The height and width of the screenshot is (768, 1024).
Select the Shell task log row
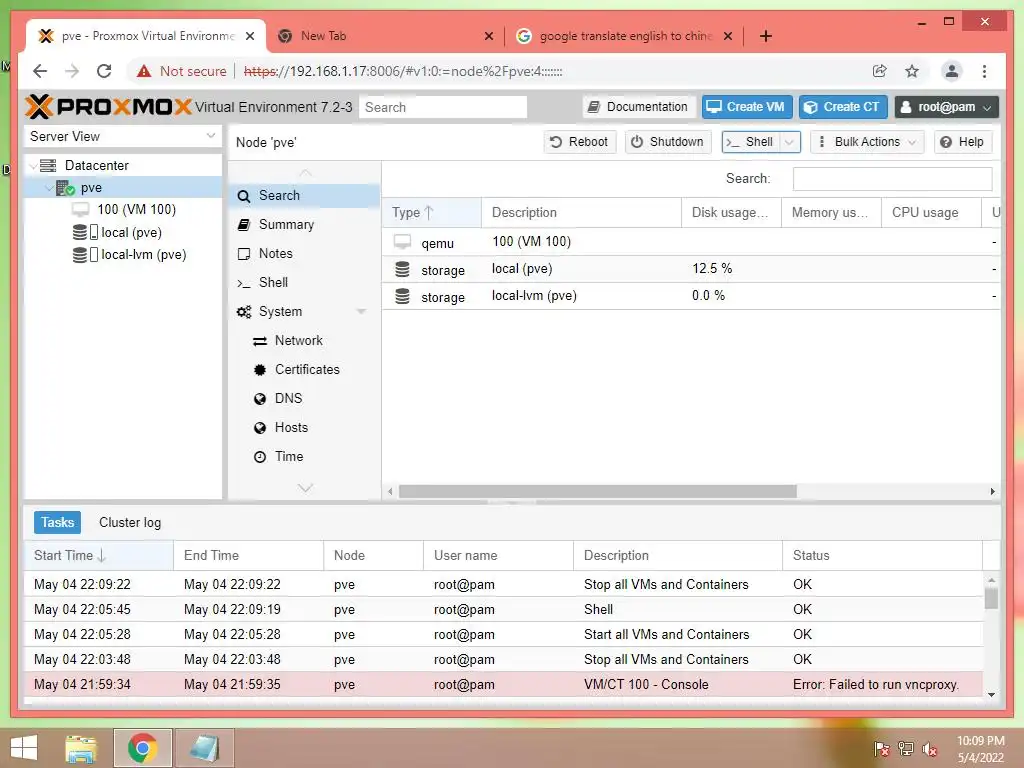(504, 609)
